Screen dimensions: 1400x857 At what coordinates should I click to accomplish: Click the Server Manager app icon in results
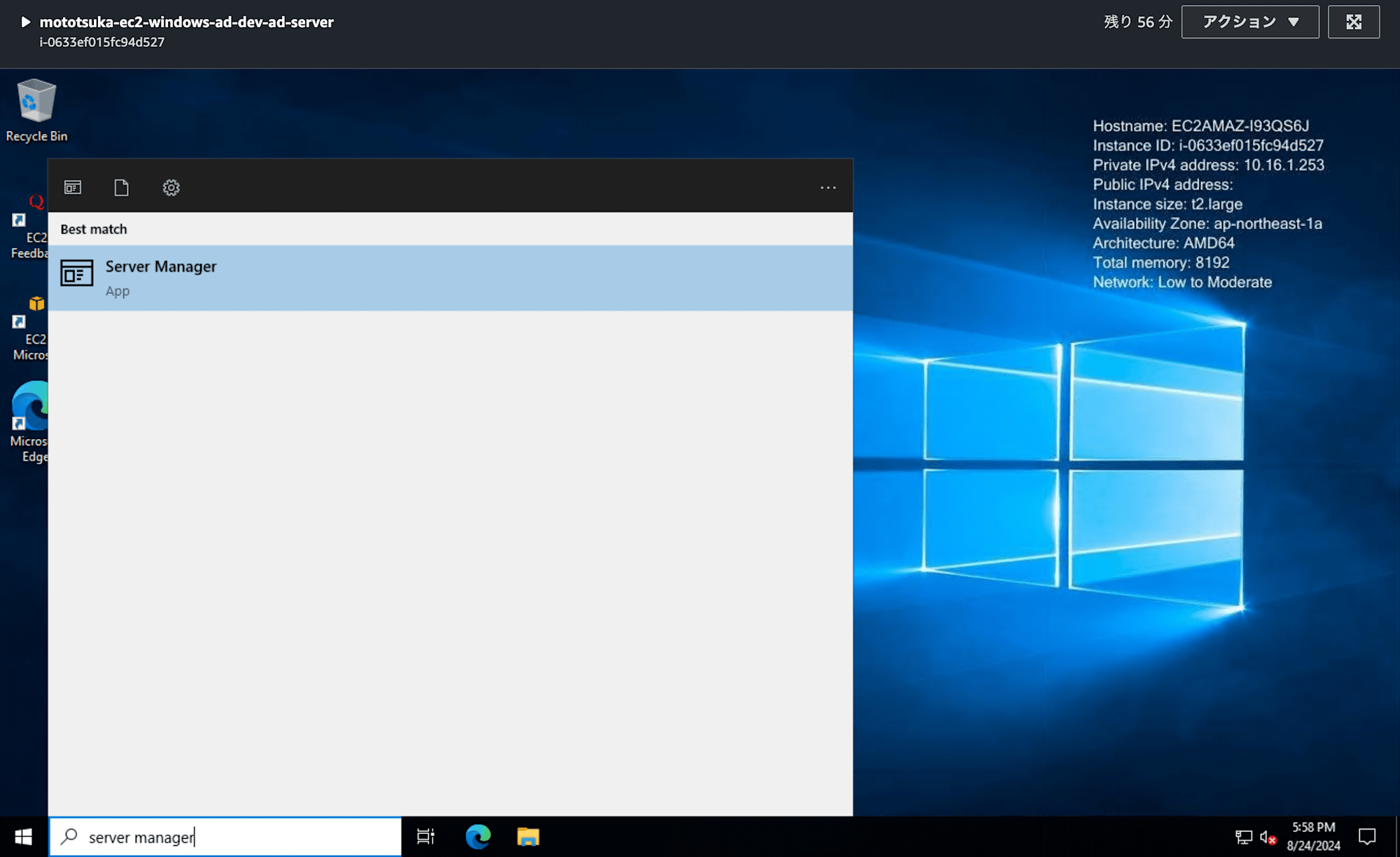coord(77,273)
